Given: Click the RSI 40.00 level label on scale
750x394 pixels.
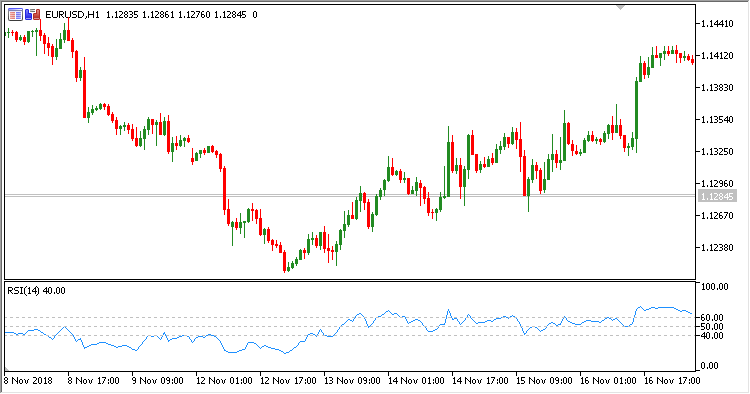Looking at the screenshot, I should pyautogui.click(x=712, y=336).
